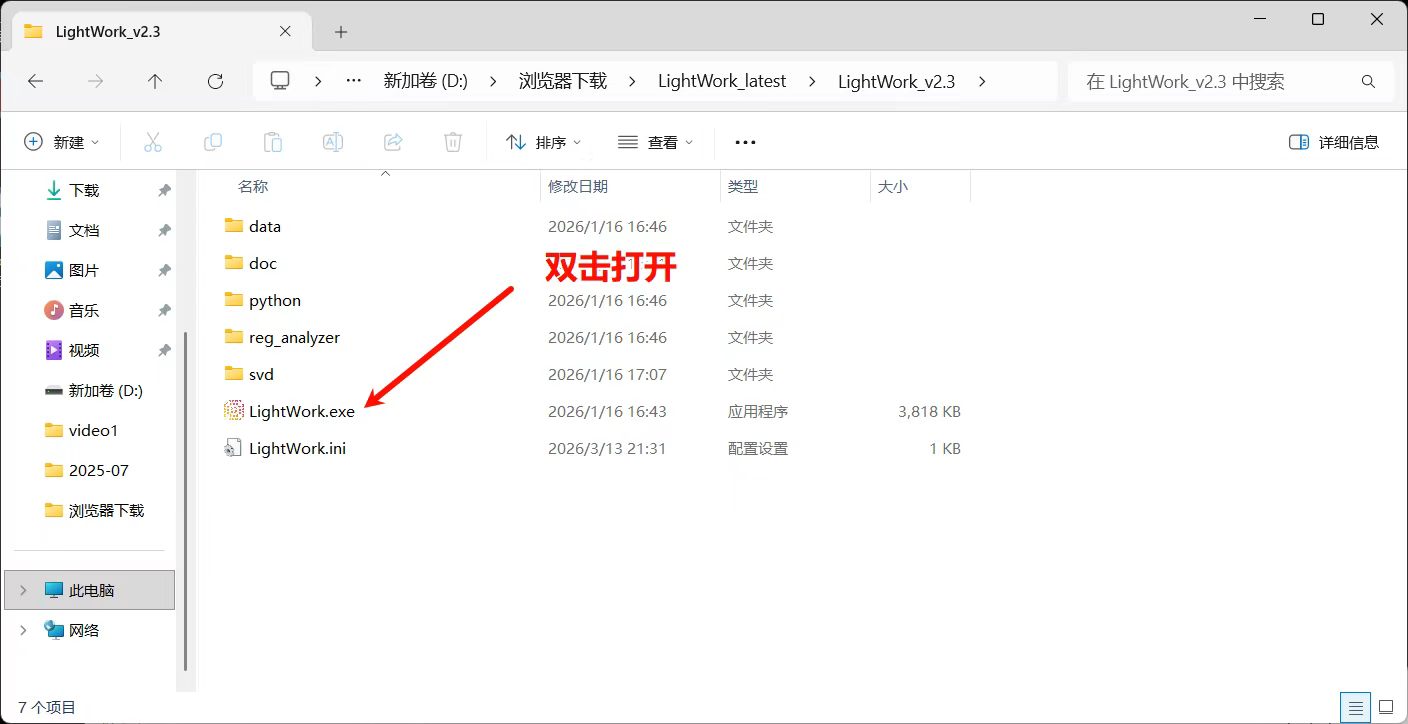
Task: Go up one directory level
Action: coord(155,82)
